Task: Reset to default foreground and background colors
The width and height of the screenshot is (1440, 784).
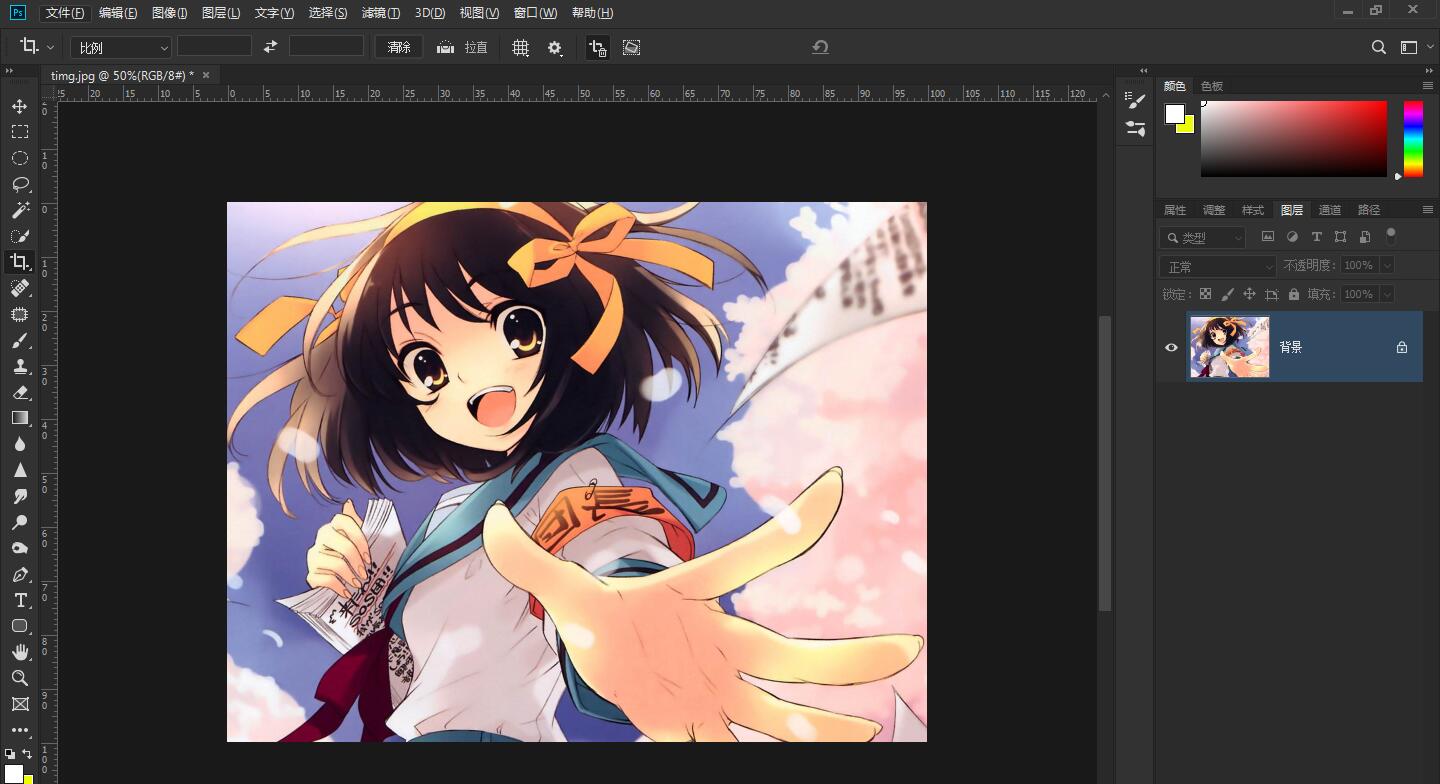Action: (9, 753)
